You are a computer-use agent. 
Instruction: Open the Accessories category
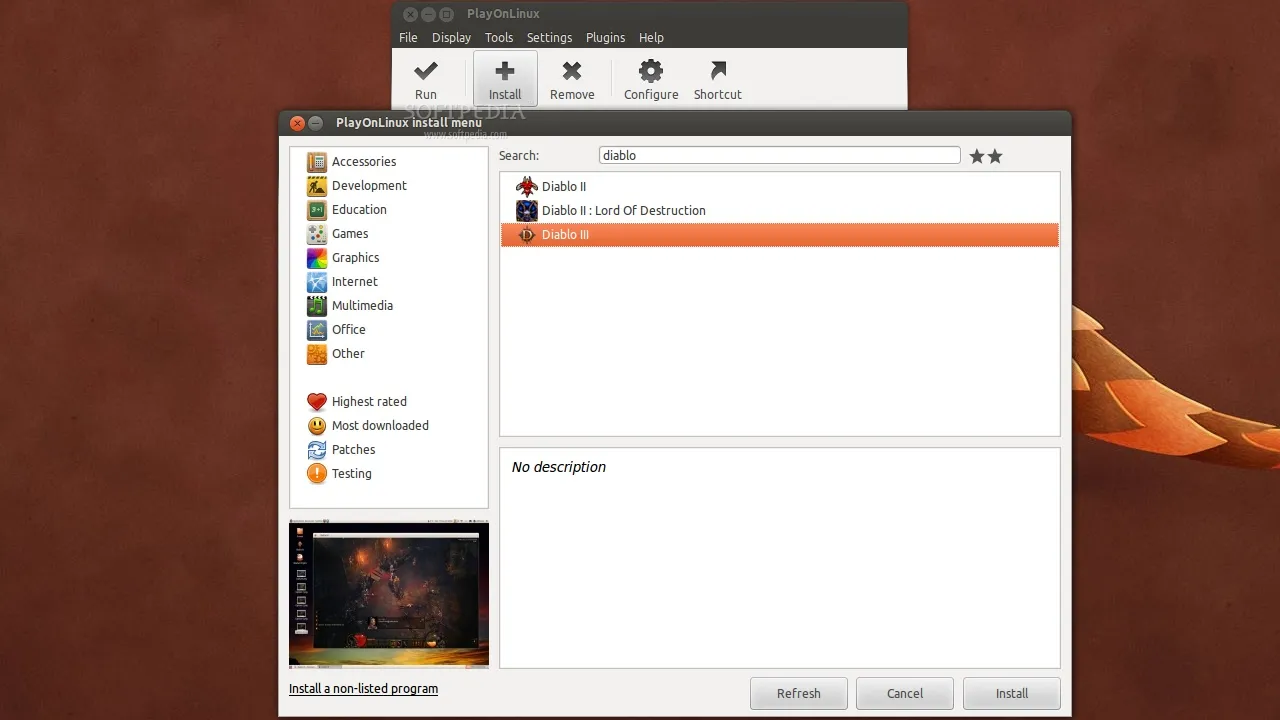pyautogui.click(x=363, y=162)
